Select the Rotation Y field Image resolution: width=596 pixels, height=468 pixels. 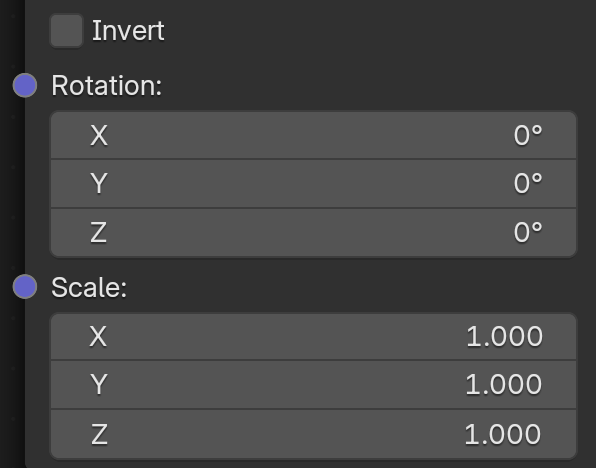[x=314, y=184]
